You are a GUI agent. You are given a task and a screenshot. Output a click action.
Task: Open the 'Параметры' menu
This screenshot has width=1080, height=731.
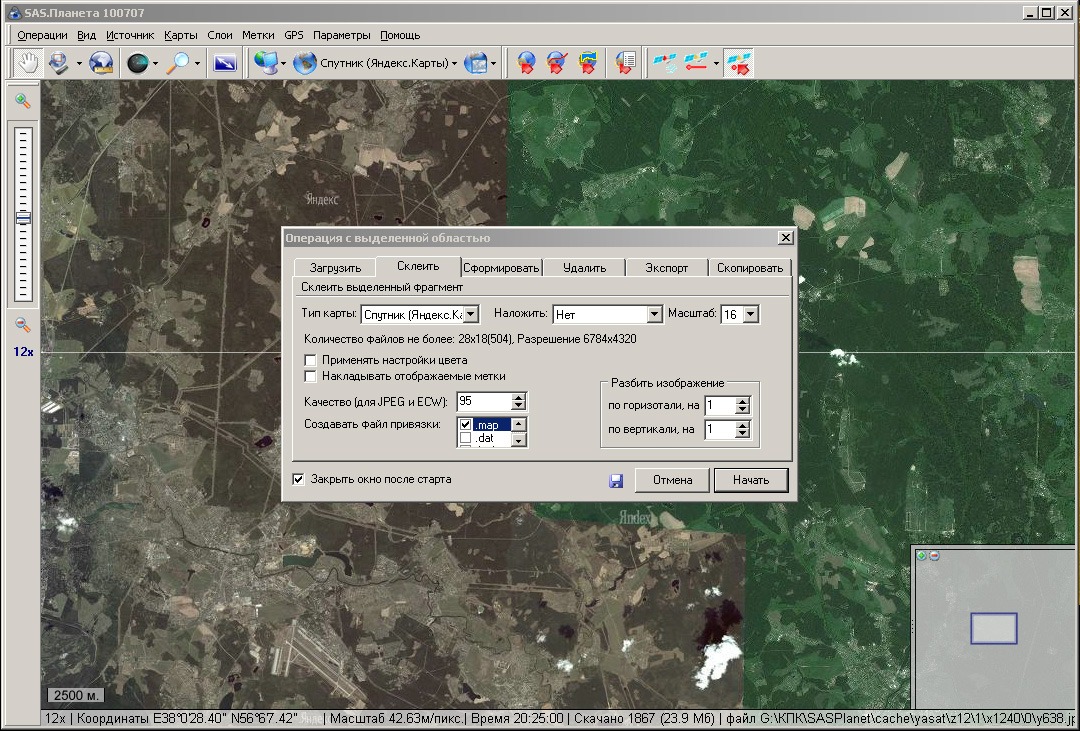point(342,35)
